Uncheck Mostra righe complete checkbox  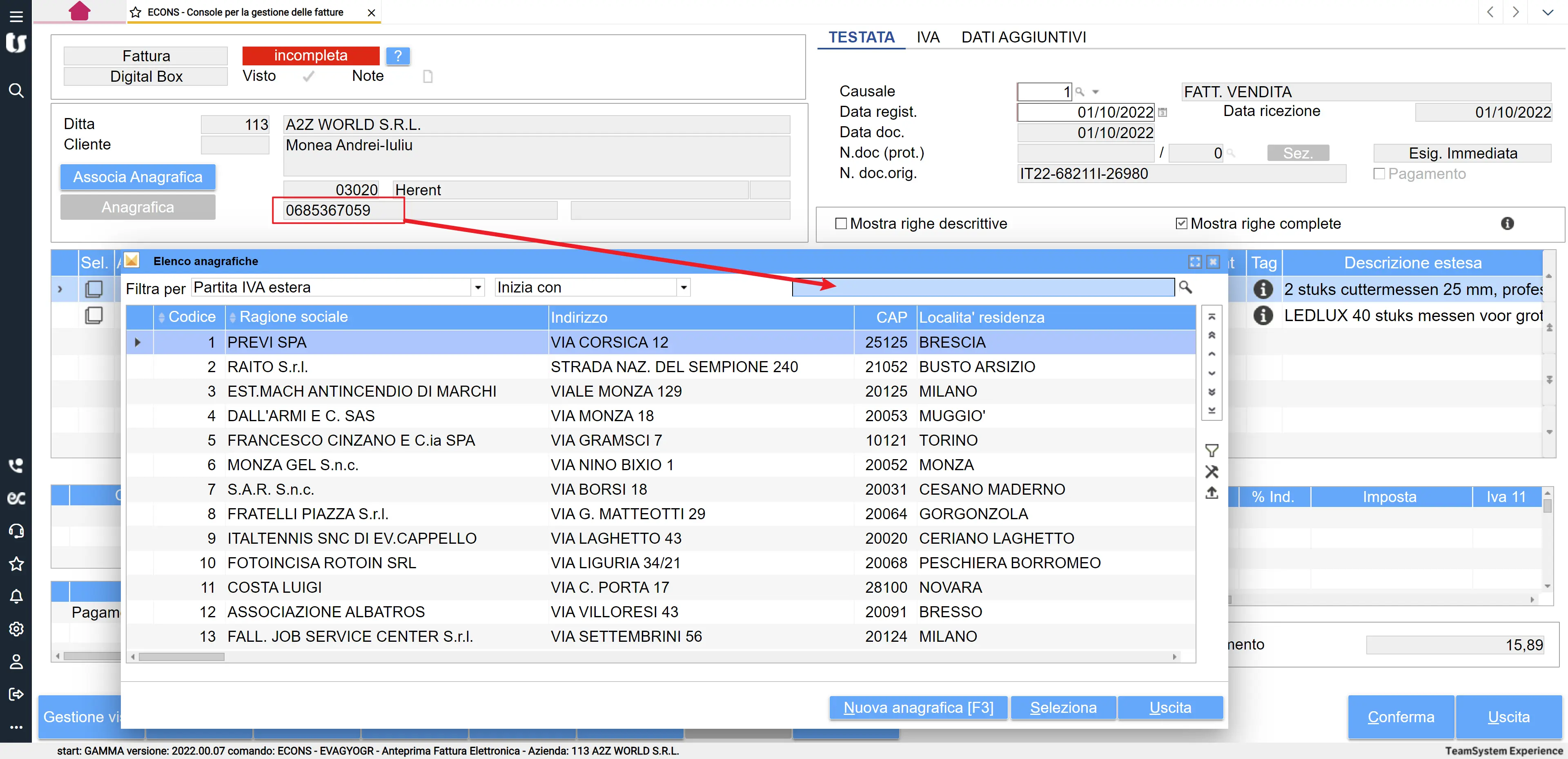pos(1181,223)
